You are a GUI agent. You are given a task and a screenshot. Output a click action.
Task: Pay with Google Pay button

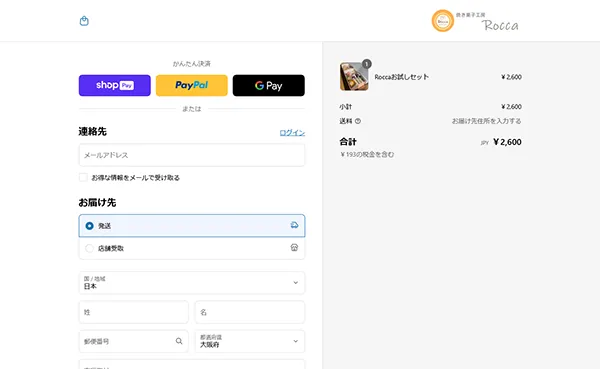(269, 85)
